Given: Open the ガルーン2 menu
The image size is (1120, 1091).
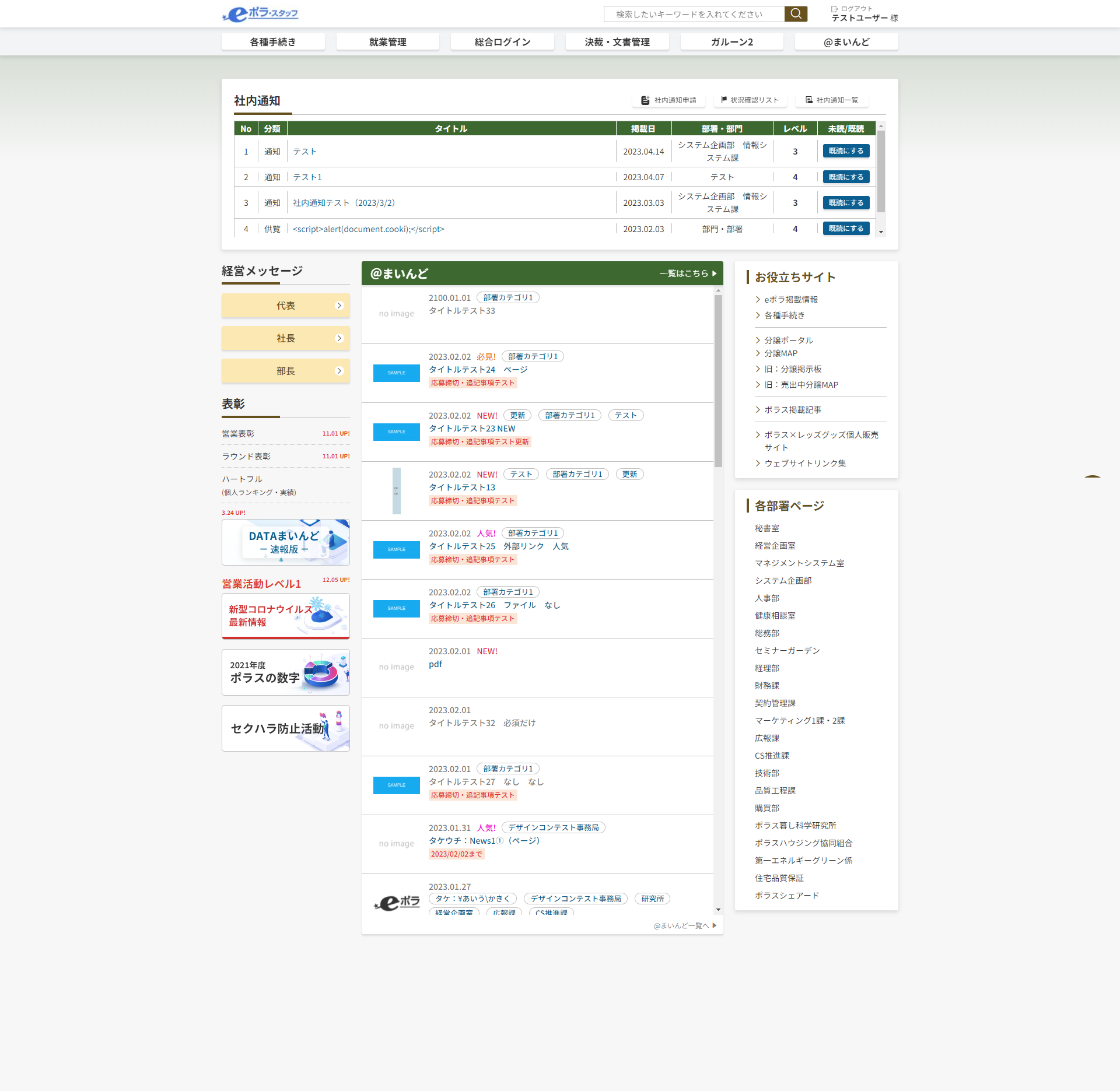Looking at the screenshot, I should (x=732, y=42).
